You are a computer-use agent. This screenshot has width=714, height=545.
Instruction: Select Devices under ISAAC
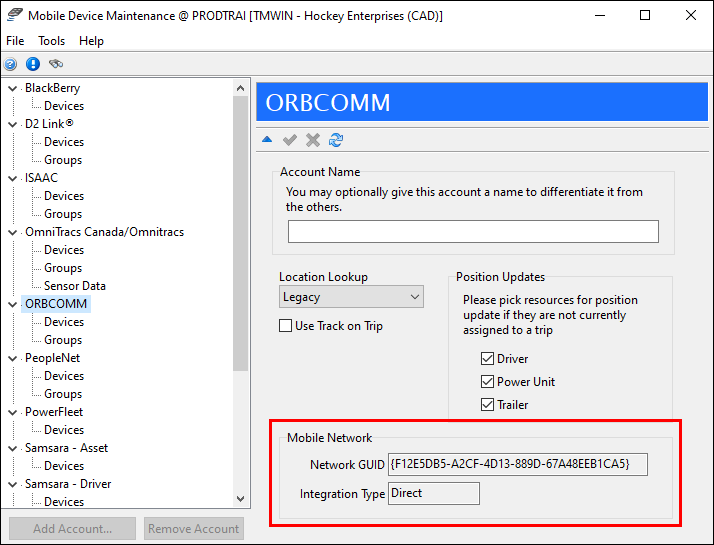point(64,196)
